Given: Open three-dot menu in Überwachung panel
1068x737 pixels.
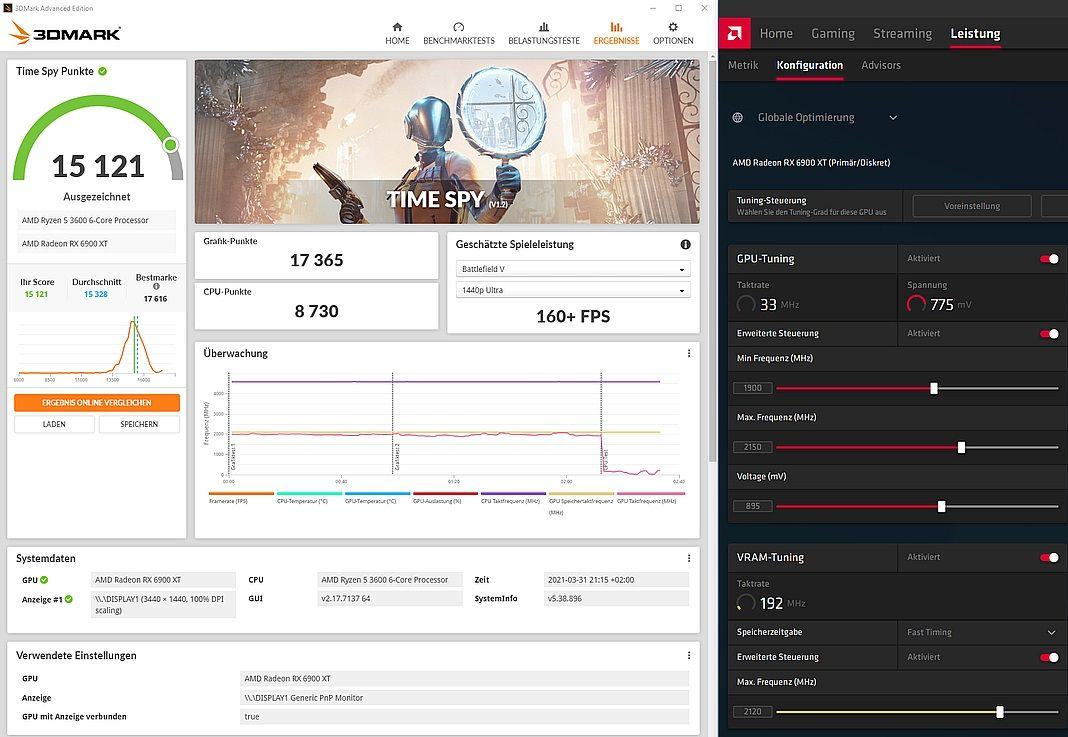Looking at the screenshot, I should (689, 354).
